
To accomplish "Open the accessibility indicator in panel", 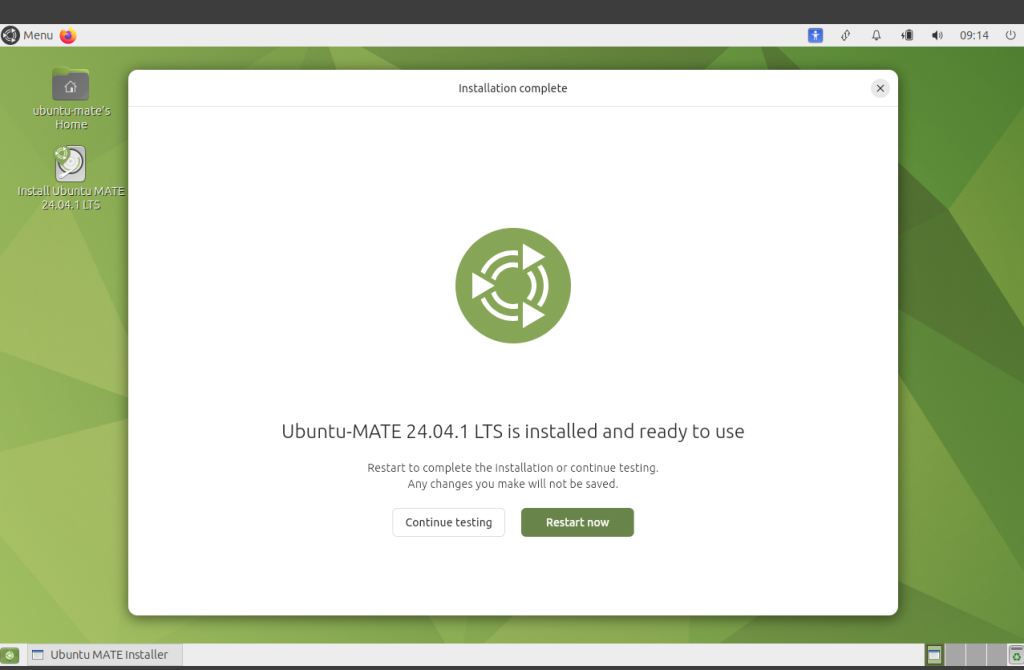I will coord(815,35).
